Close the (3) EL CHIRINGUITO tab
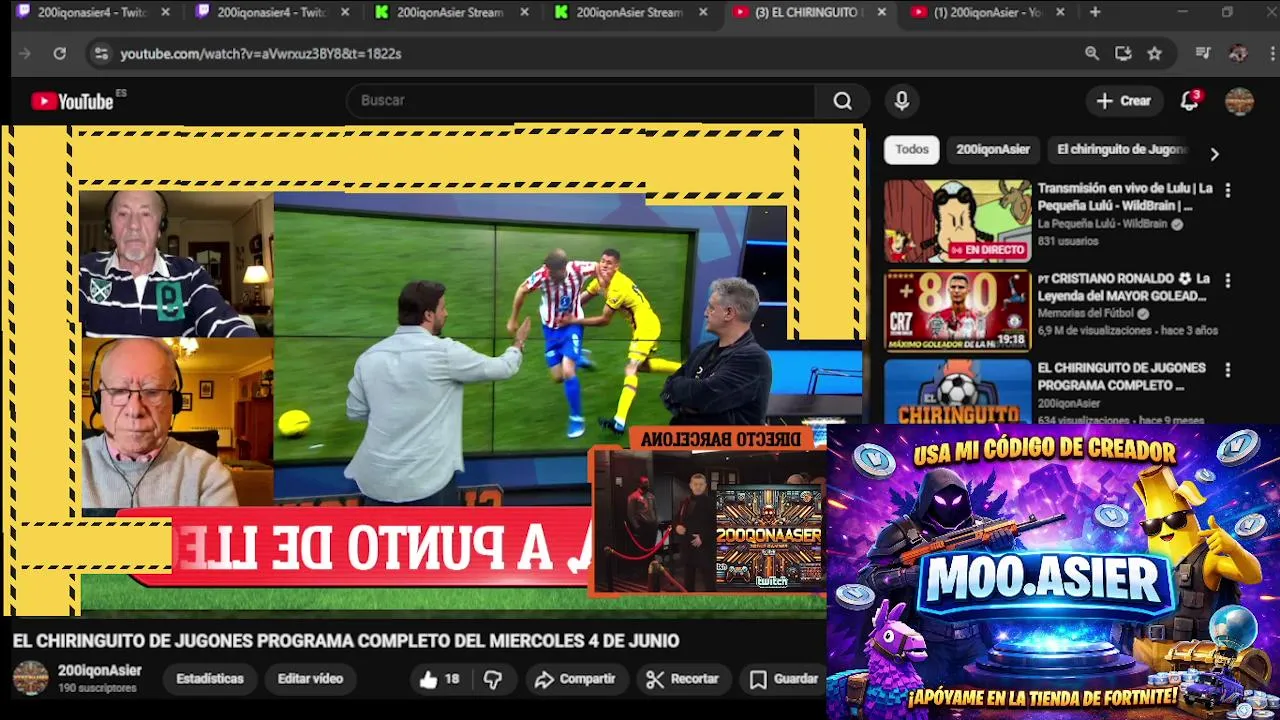The width and height of the screenshot is (1280, 720). click(881, 12)
